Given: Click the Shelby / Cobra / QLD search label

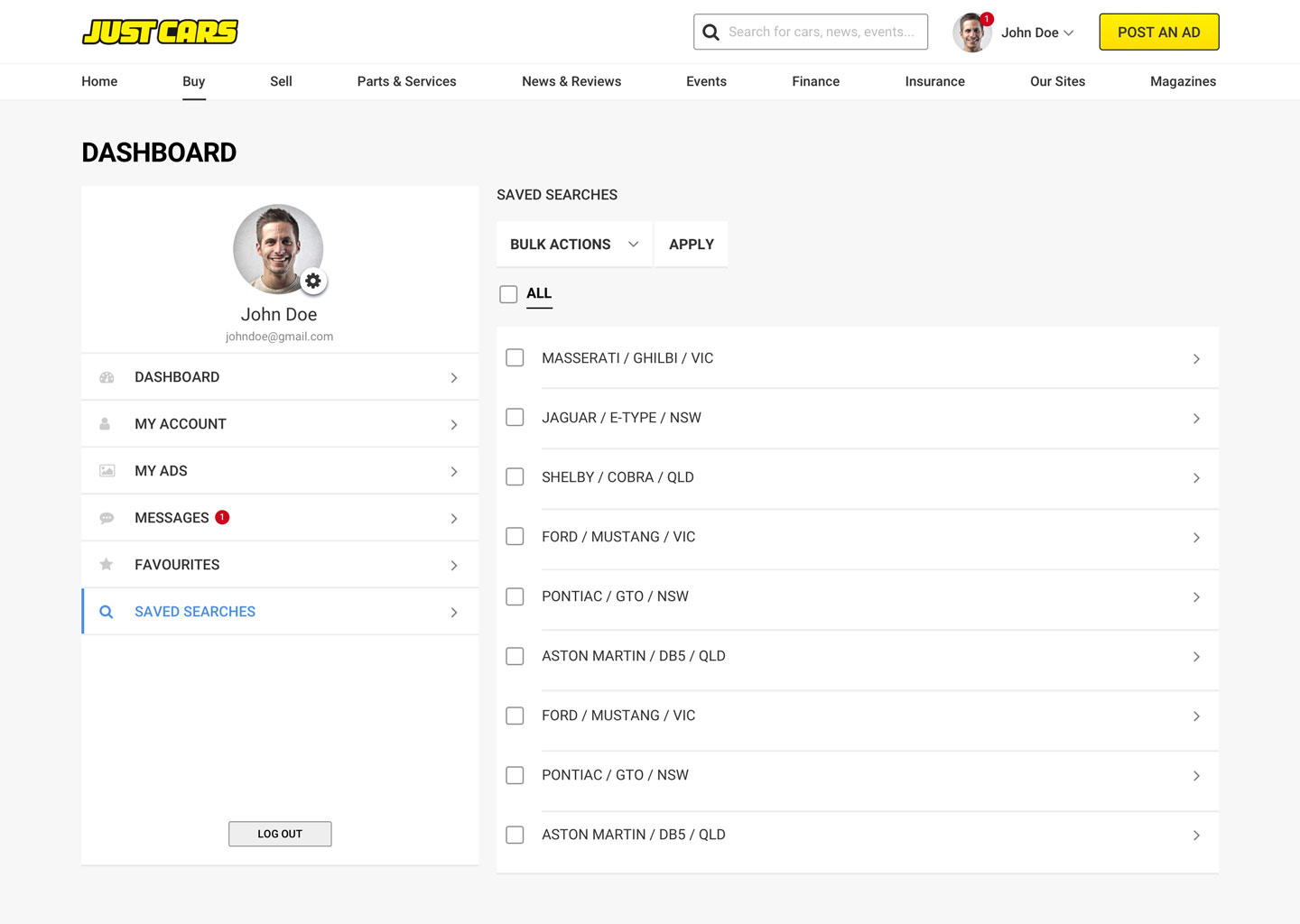Looking at the screenshot, I should 617,477.
